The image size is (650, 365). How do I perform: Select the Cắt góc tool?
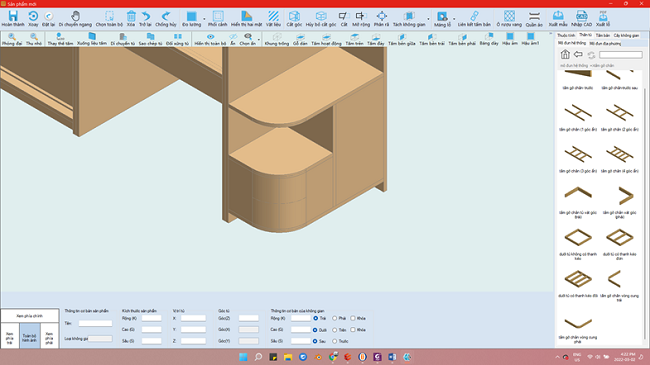[294, 19]
